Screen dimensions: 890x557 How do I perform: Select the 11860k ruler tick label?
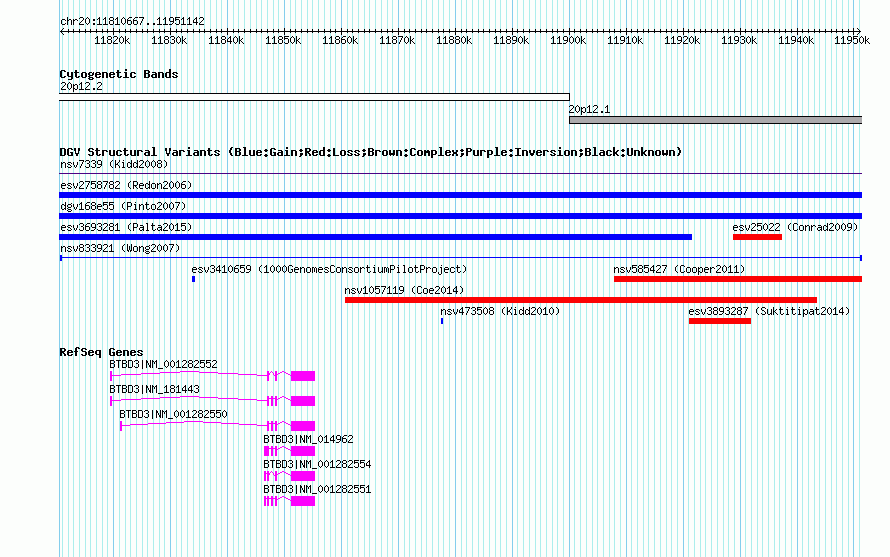click(340, 40)
